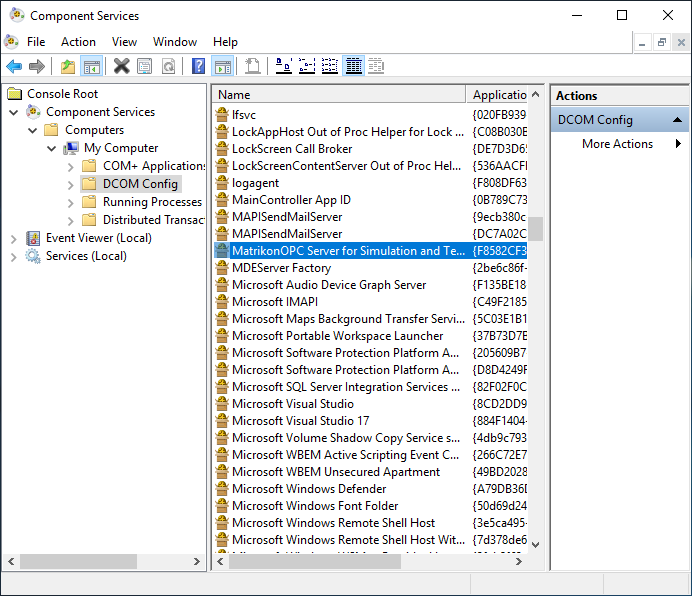Open Help via blue question mark icon
The height and width of the screenshot is (596, 692).
coord(199,67)
